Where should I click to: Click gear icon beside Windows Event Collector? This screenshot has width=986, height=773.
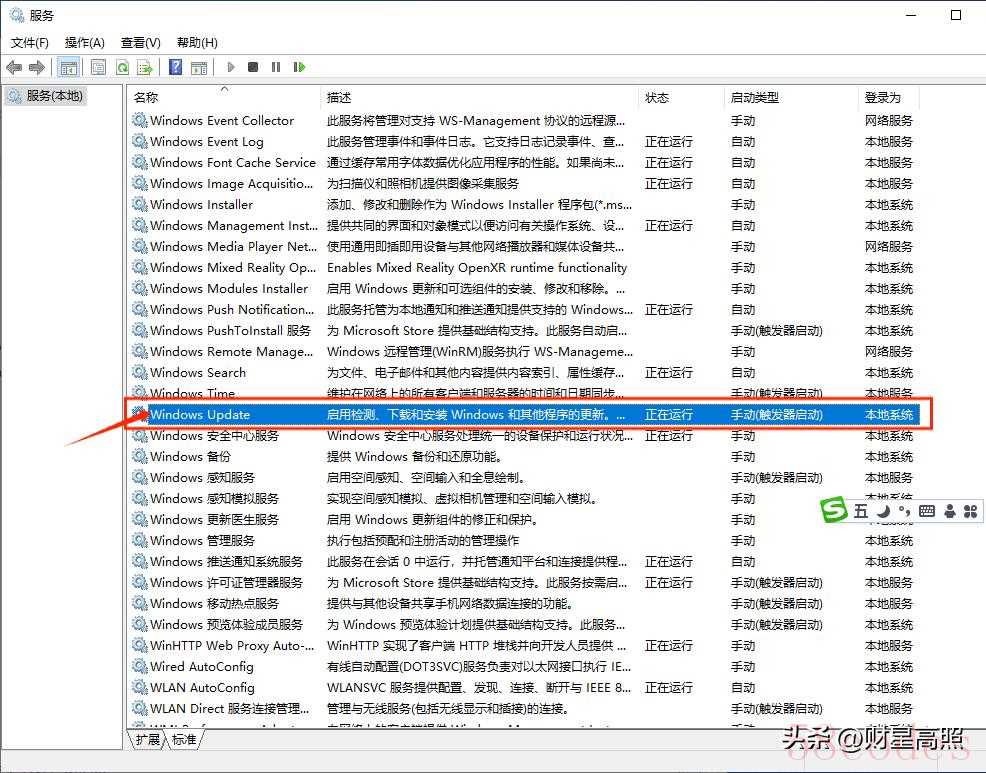click(x=140, y=120)
